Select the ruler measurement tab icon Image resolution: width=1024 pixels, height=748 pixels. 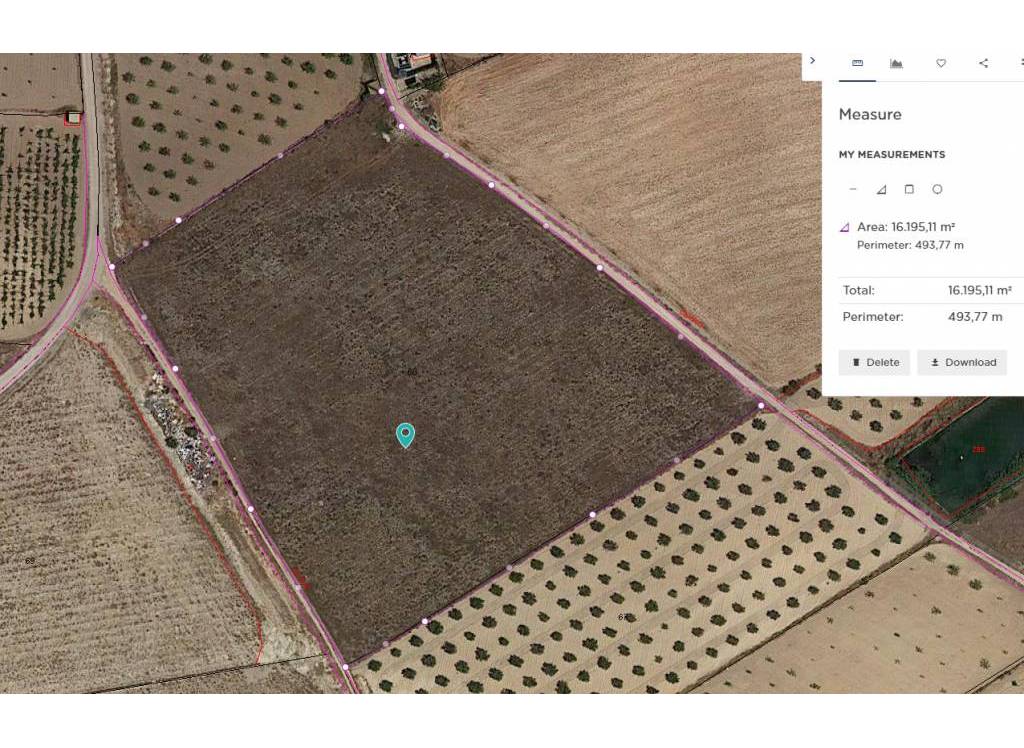(x=857, y=62)
